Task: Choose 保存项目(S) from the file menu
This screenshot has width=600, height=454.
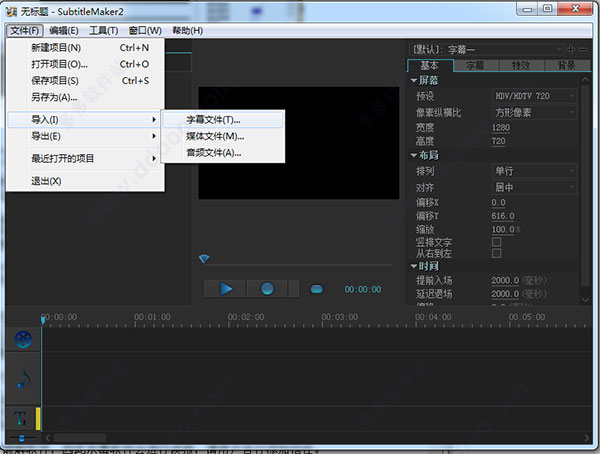Action: pos(85,81)
